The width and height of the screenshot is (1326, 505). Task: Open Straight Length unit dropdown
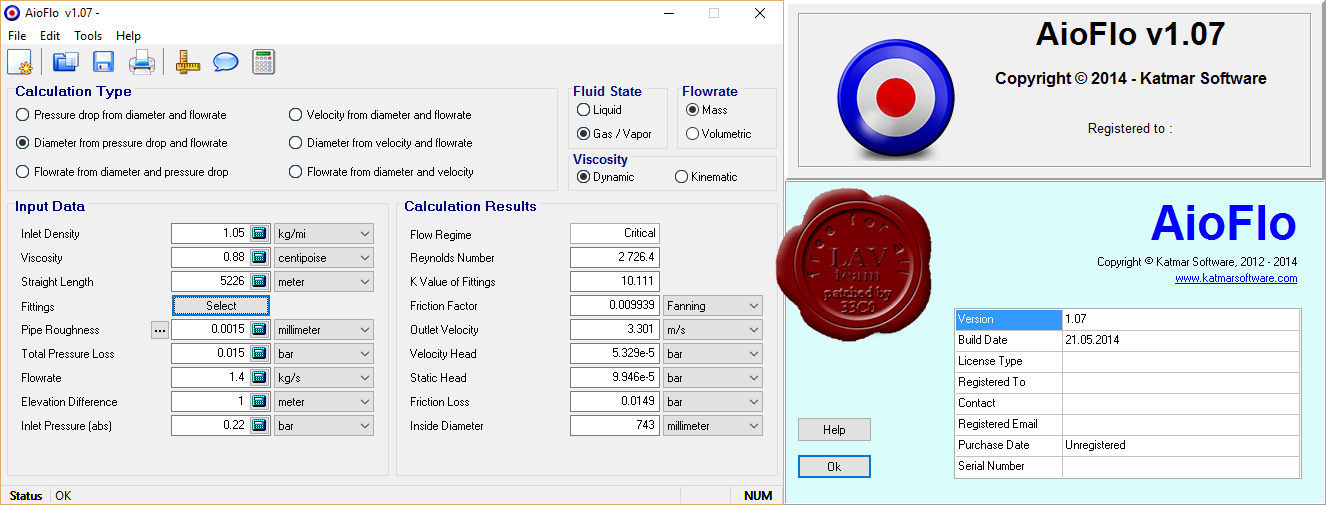[324, 281]
